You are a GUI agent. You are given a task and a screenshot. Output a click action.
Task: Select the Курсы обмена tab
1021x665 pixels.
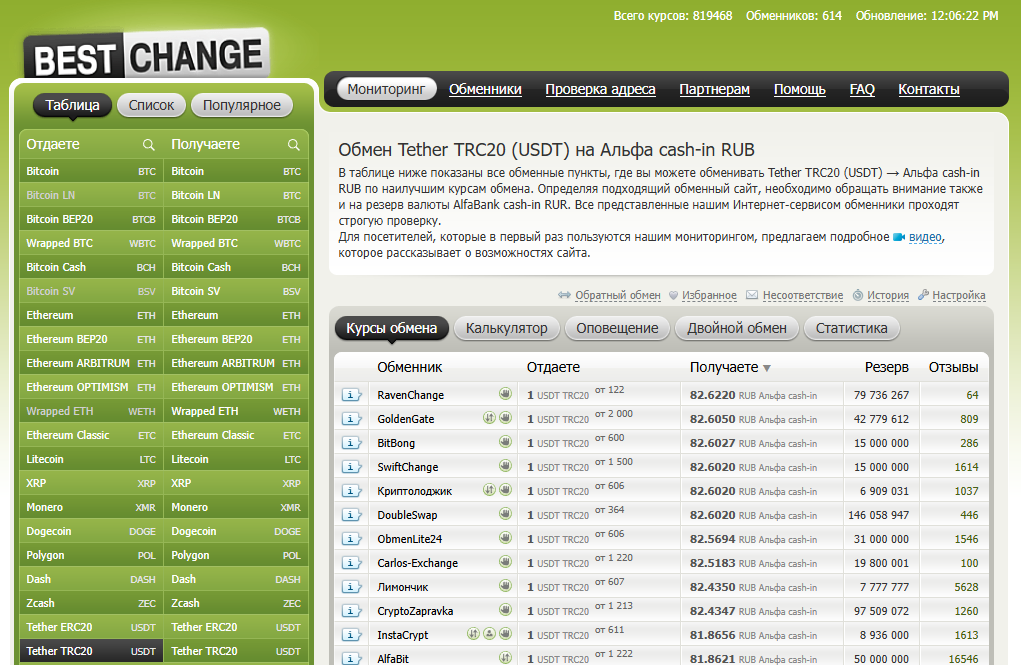391,328
